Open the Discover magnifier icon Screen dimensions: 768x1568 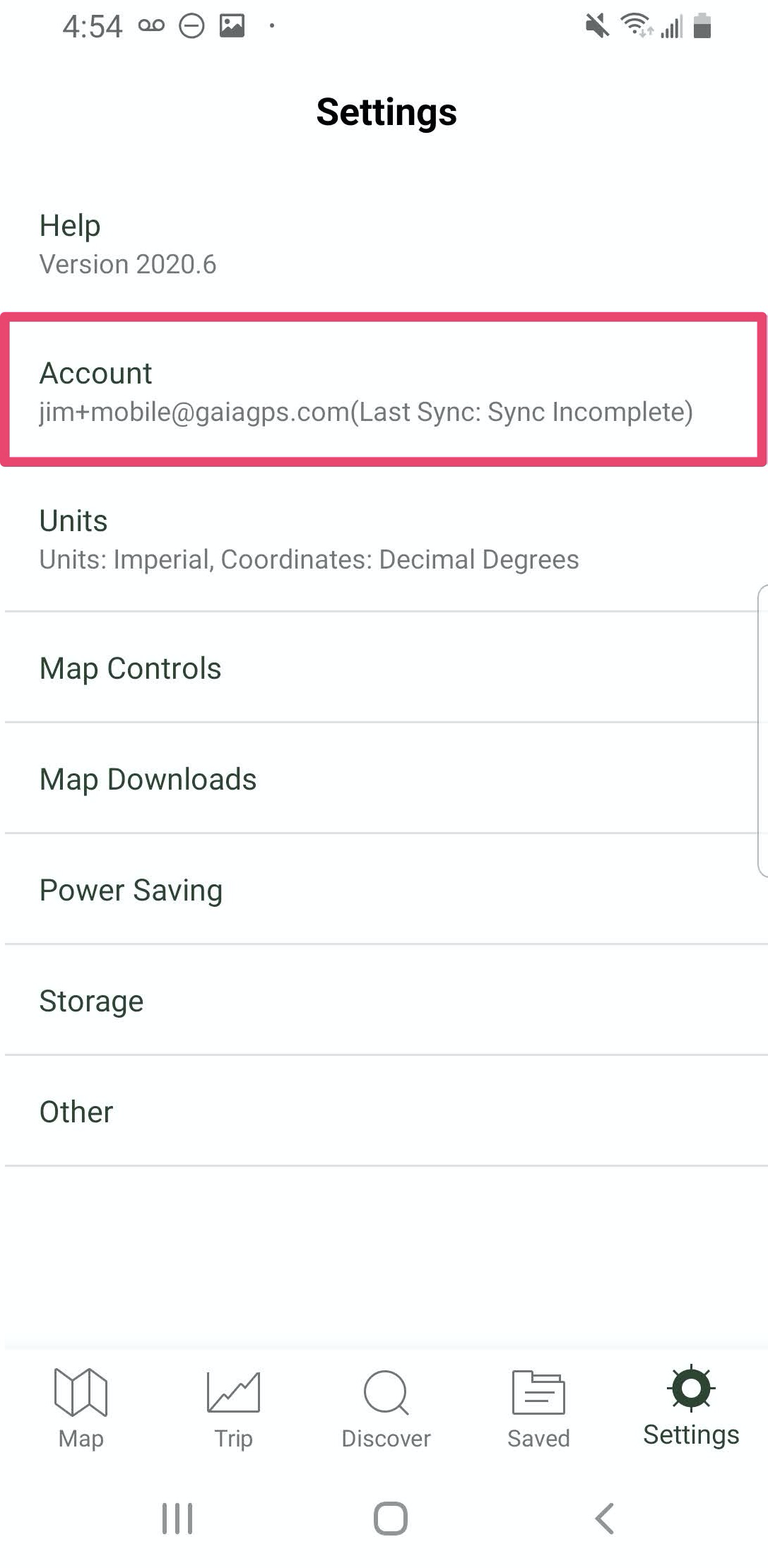(386, 1392)
